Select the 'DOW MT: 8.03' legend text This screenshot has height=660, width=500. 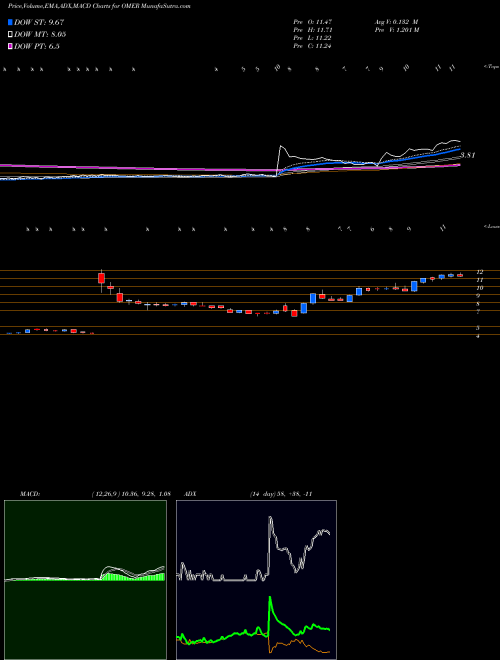pos(40,35)
